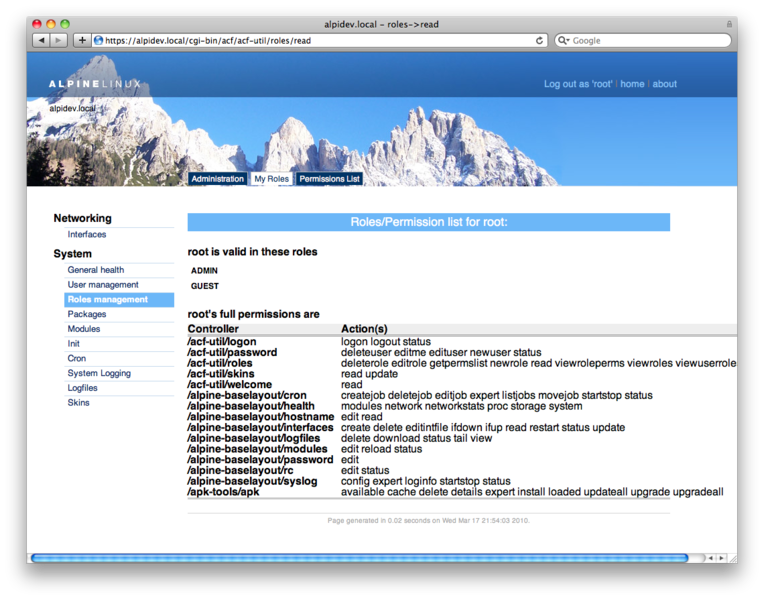Open System Logging in sidebar
The image size is (764, 600).
click(x=99, y=373)
